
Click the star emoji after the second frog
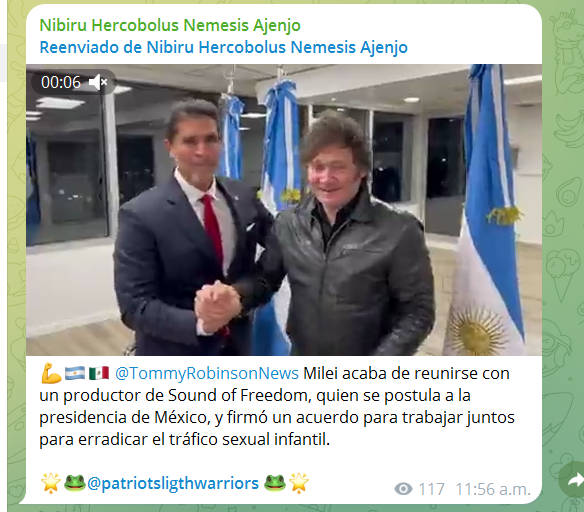coord(299,483)
